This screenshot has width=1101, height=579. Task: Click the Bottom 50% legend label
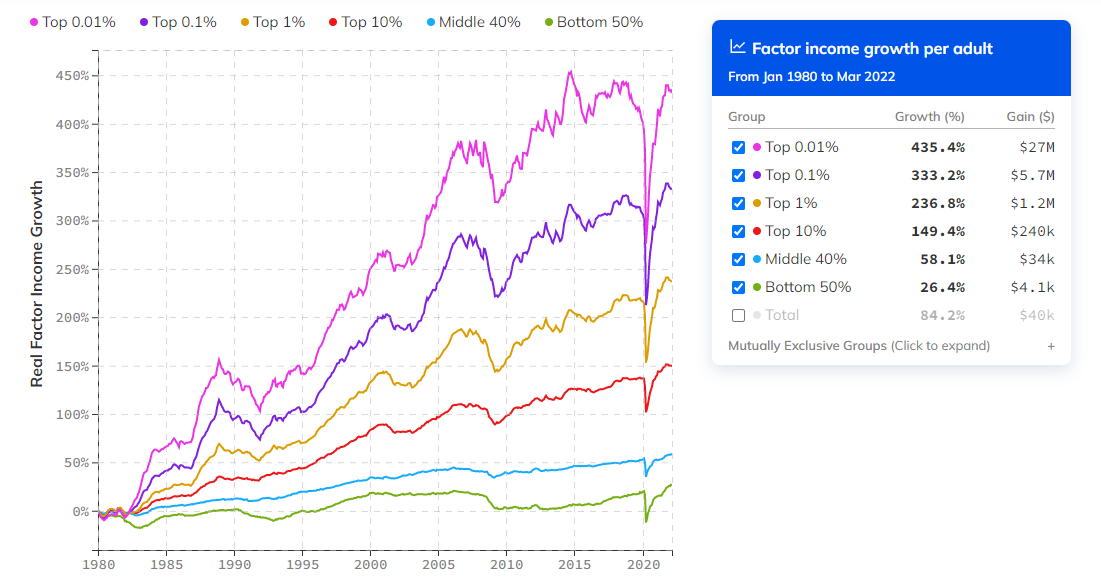(x=599, y=22)
